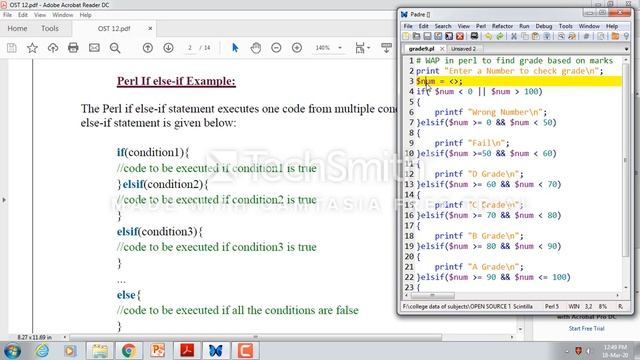Open the Padre tab list dropdown arrow

pyautogui.click(x=626, y=49)
